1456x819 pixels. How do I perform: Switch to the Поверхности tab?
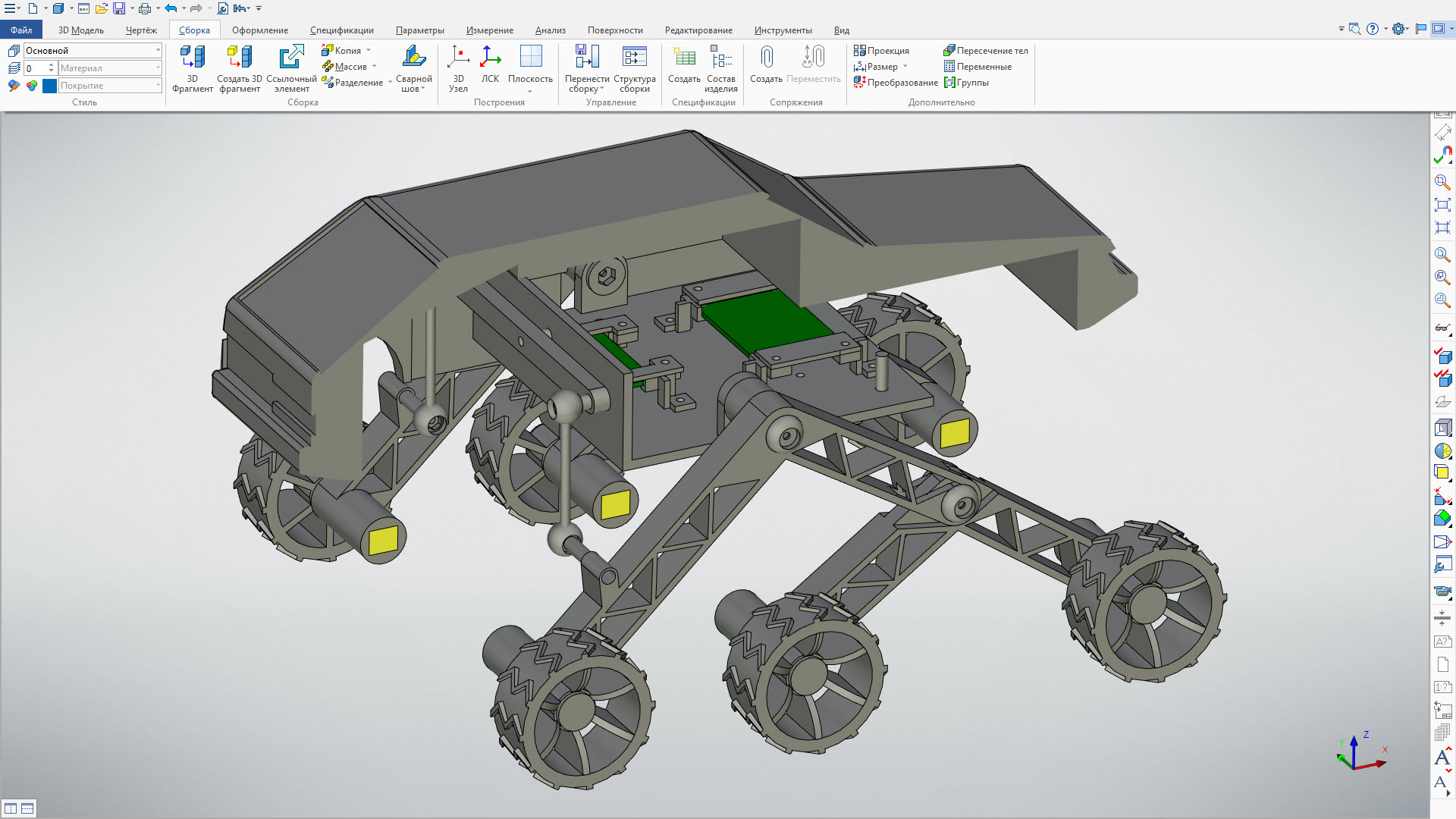pos(615,30)
